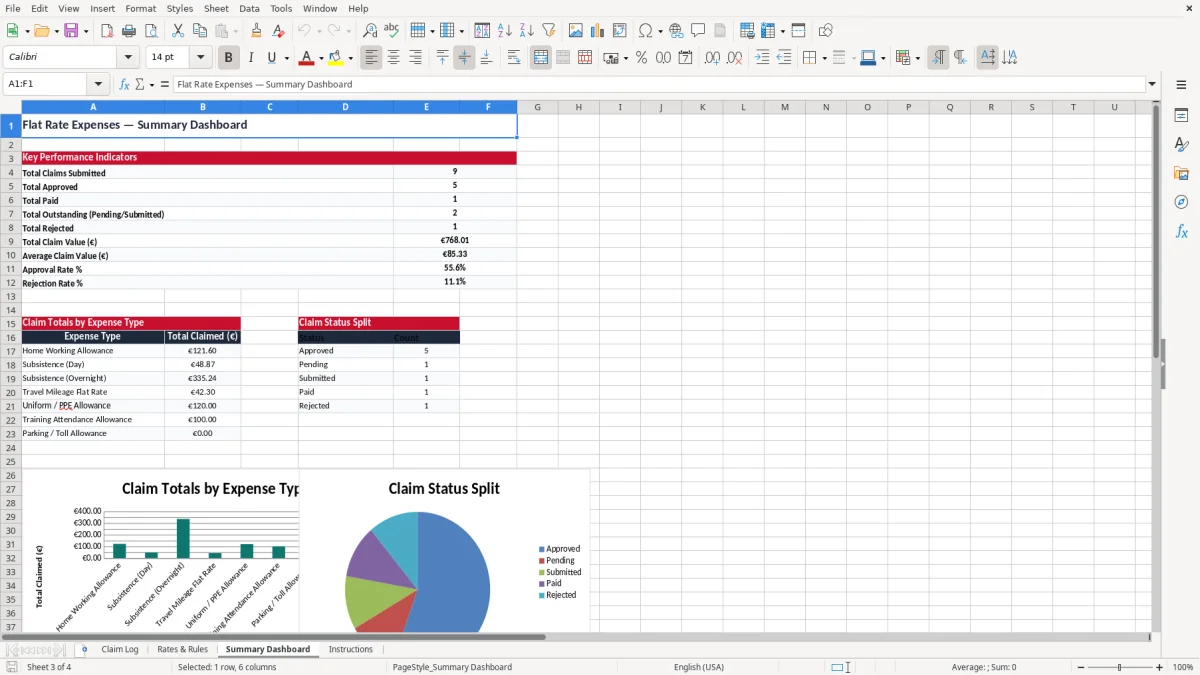The height and width of the screenshot is (675, 1200).
Task: Click the 100% zoom level indicator
Action: point(1183,667)
